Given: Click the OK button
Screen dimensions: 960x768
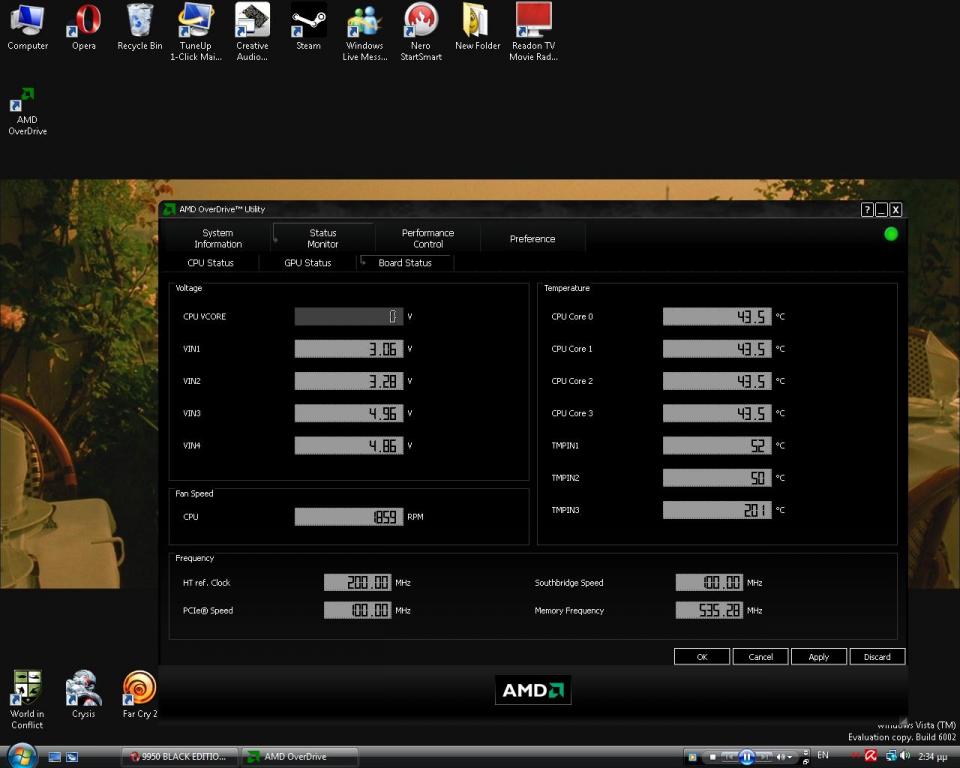Looking at the screenshot, I should [702, 657].
